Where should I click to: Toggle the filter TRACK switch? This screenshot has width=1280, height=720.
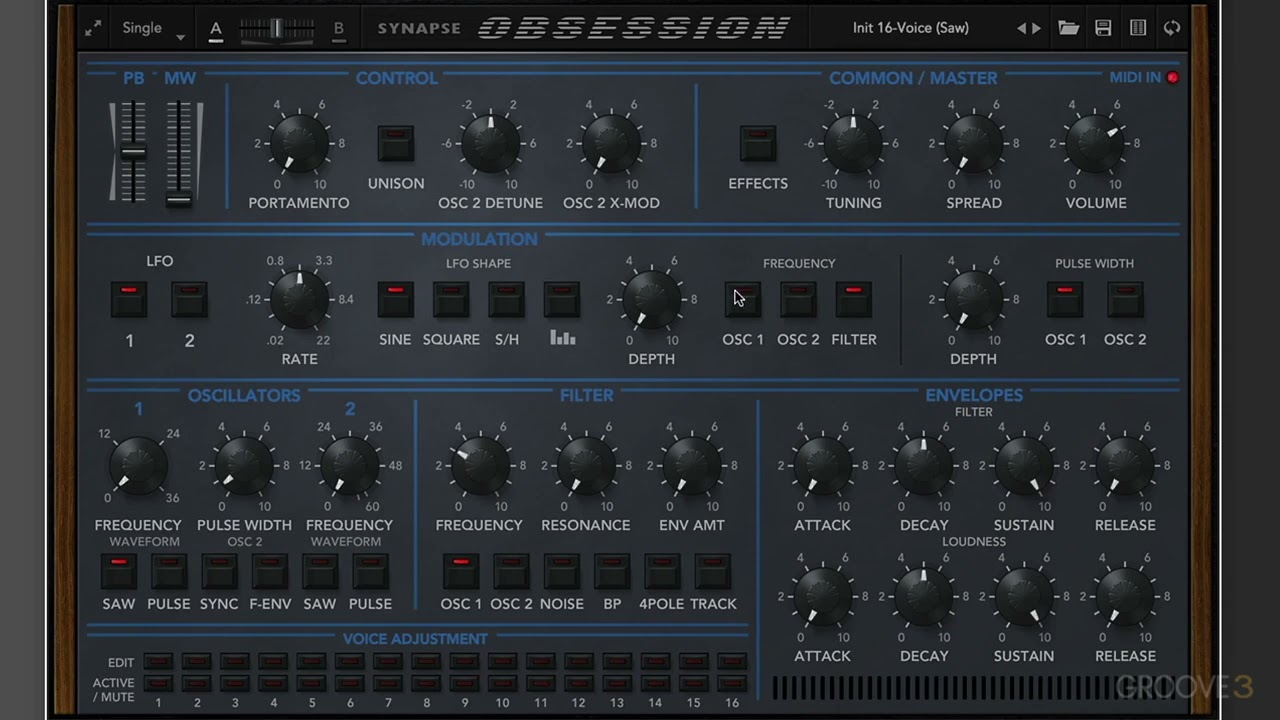click(x=712, y=572)
